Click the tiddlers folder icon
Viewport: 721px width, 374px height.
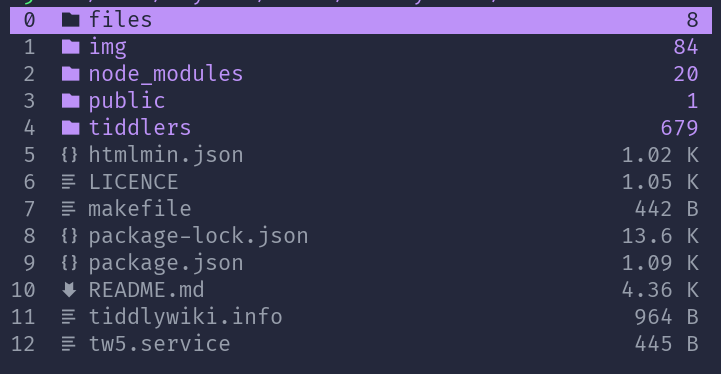[x=70, y=128]
